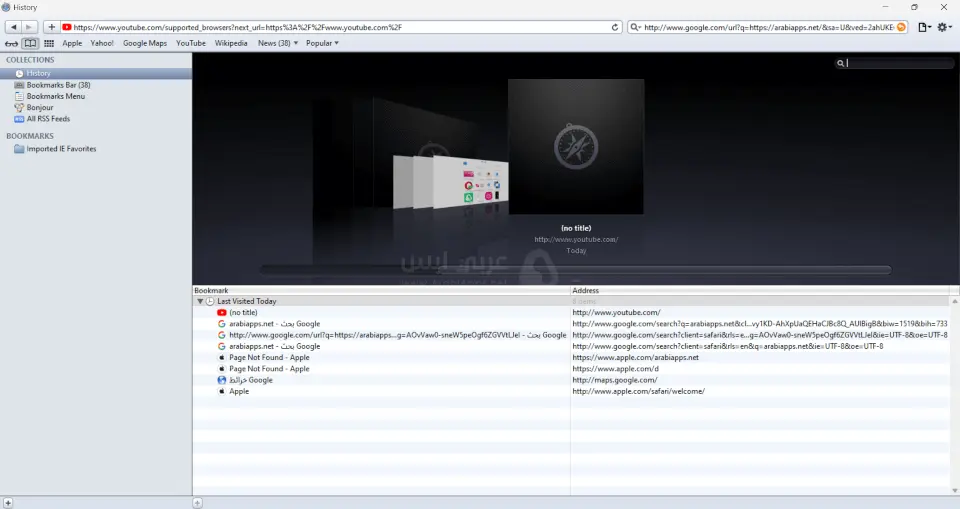The image size is (960, 509).
Task: Open Imported IE Favorites folder
Action: [61, 149]
